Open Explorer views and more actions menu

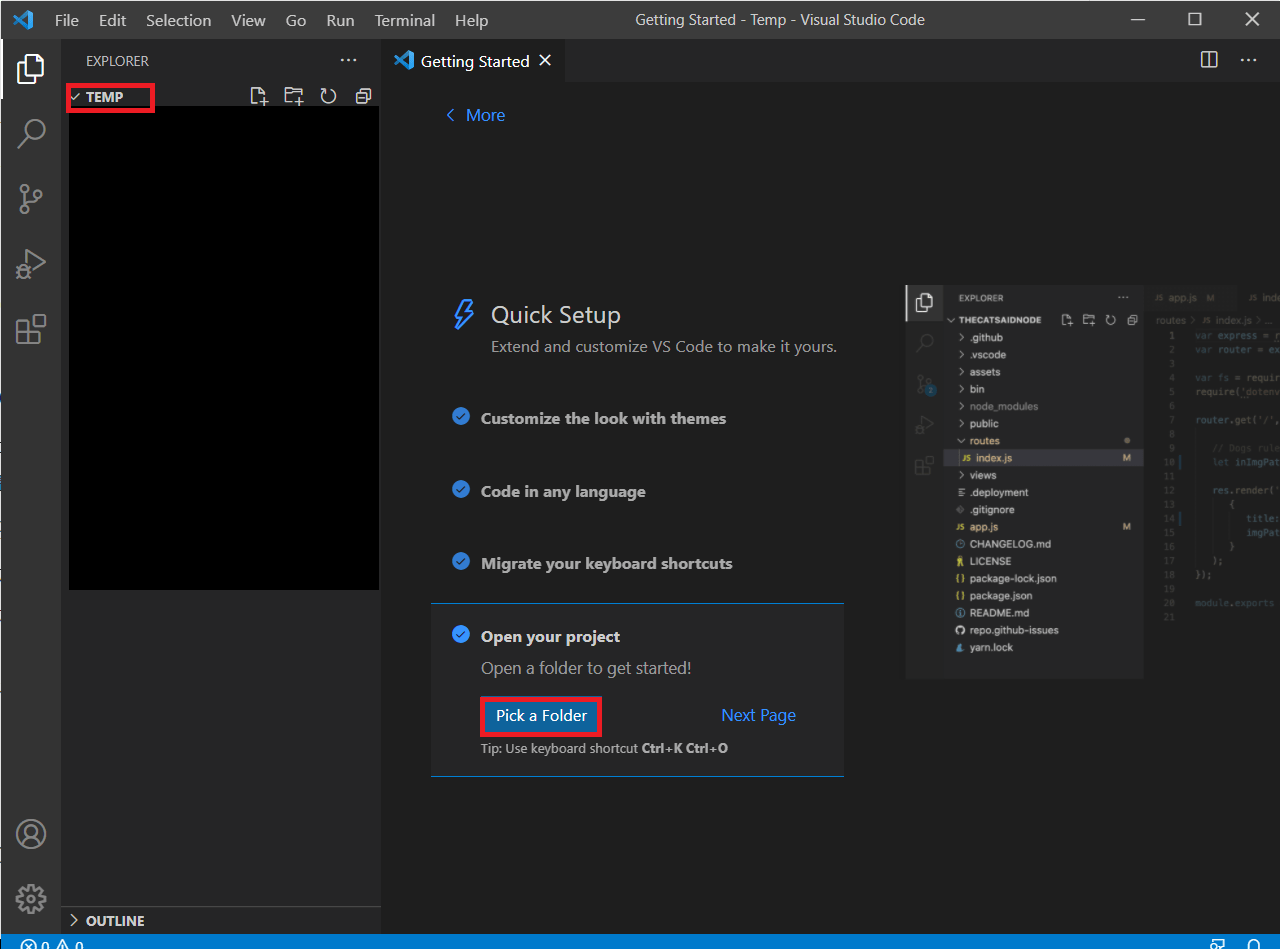(347, 61)
